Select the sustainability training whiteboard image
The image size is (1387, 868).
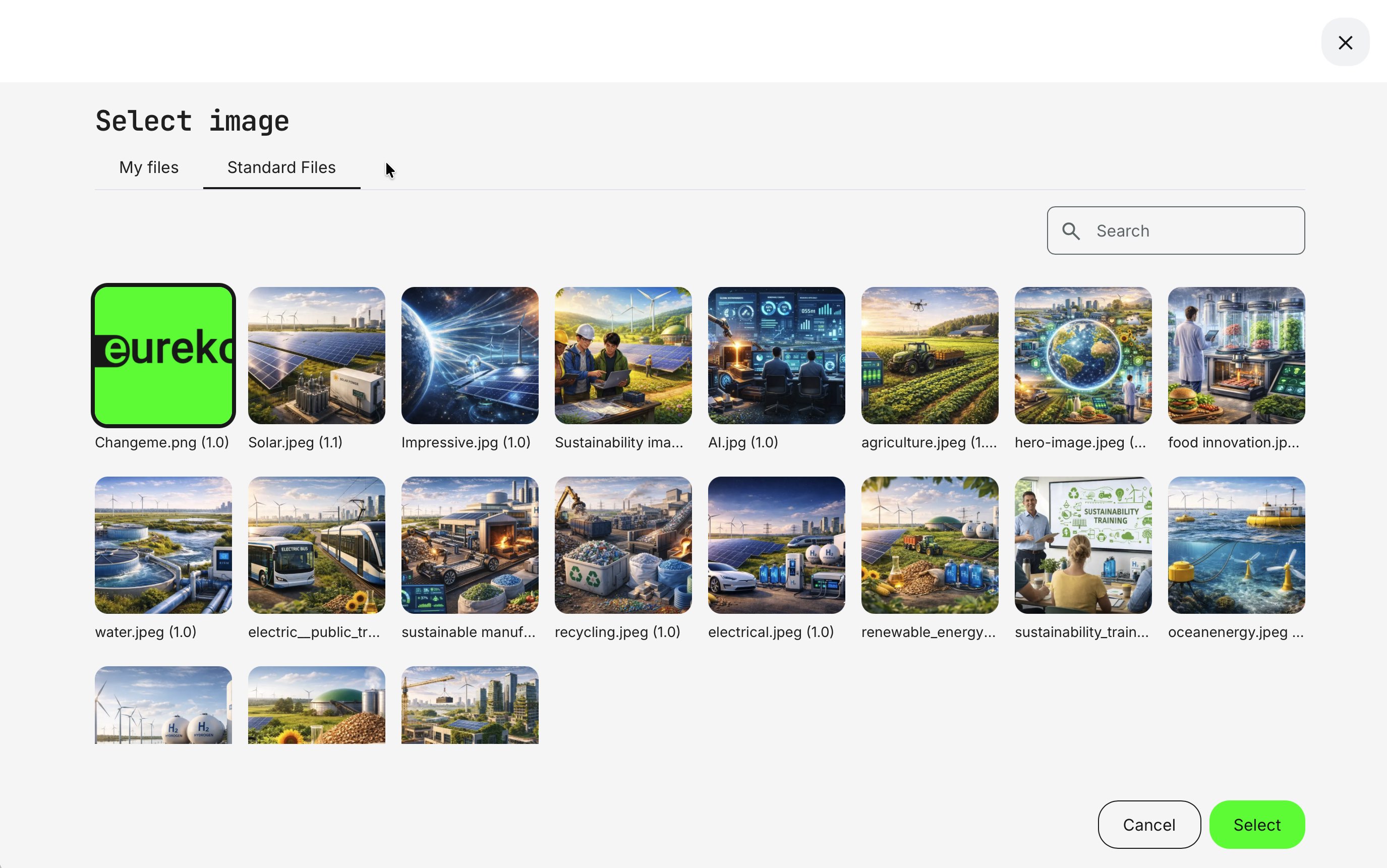click(x=1083, y=545)
